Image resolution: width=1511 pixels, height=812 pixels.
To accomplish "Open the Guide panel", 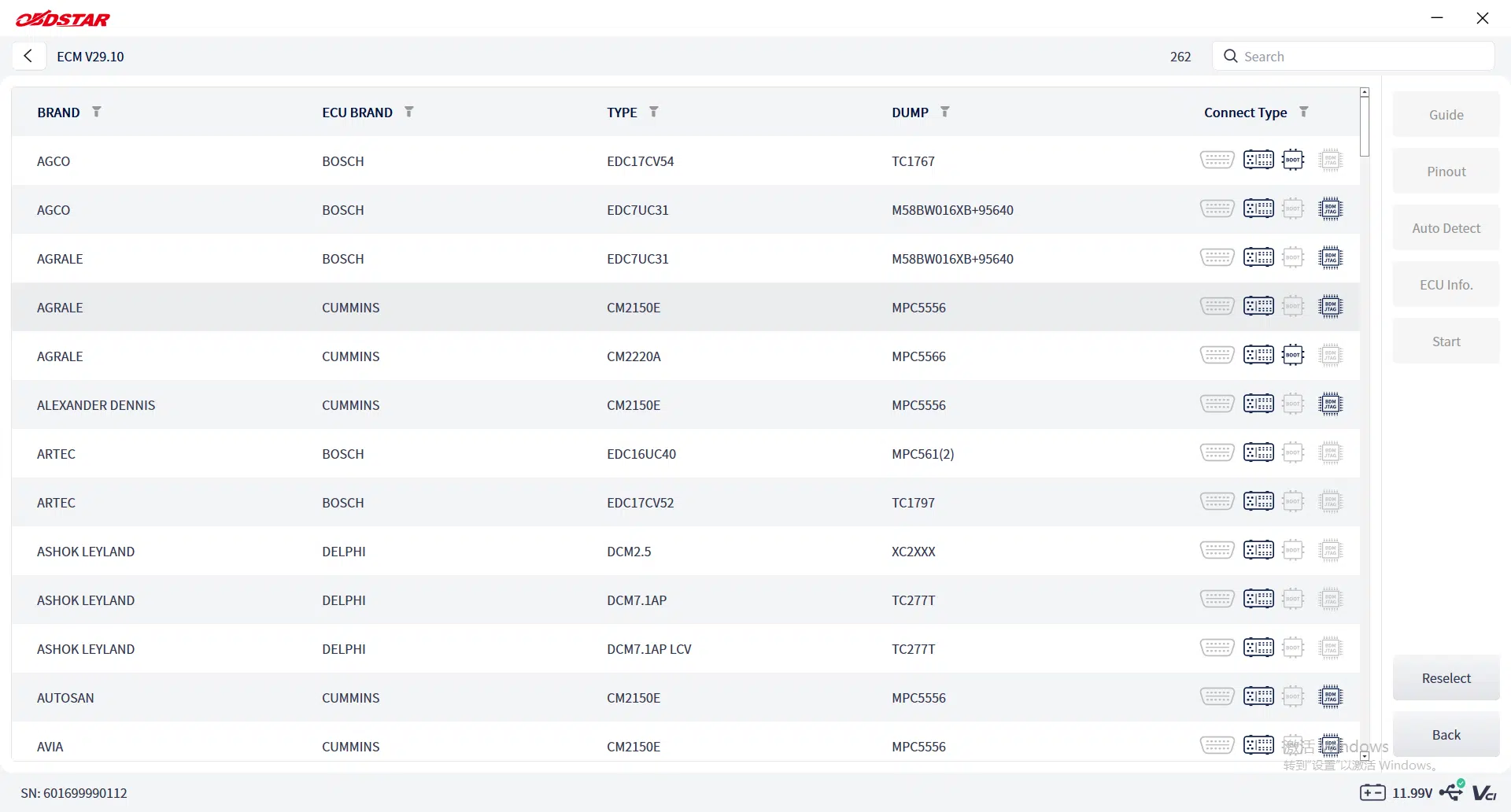I will (x=1446, y=115).
